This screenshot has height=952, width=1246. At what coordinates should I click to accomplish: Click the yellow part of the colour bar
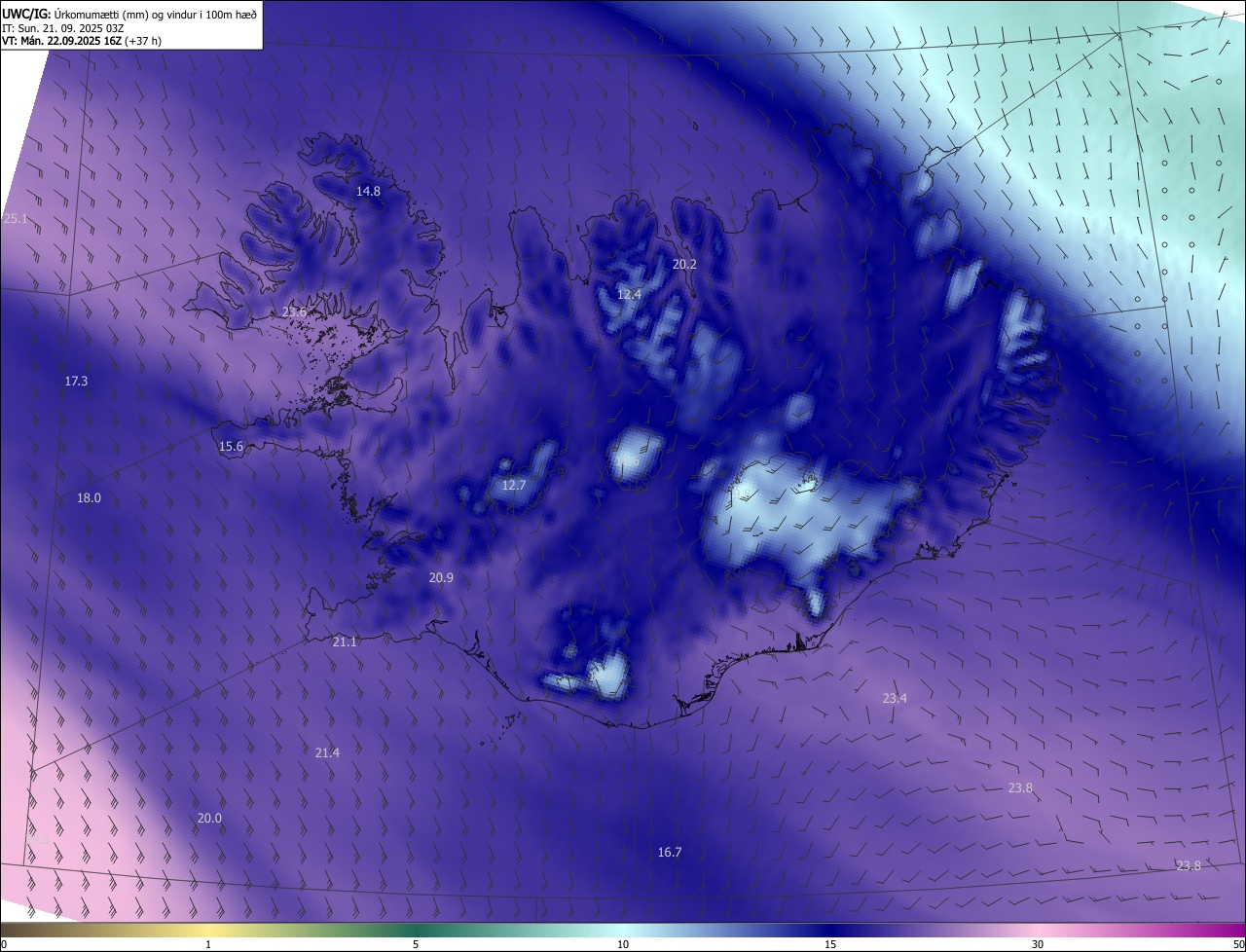point(208,930)
